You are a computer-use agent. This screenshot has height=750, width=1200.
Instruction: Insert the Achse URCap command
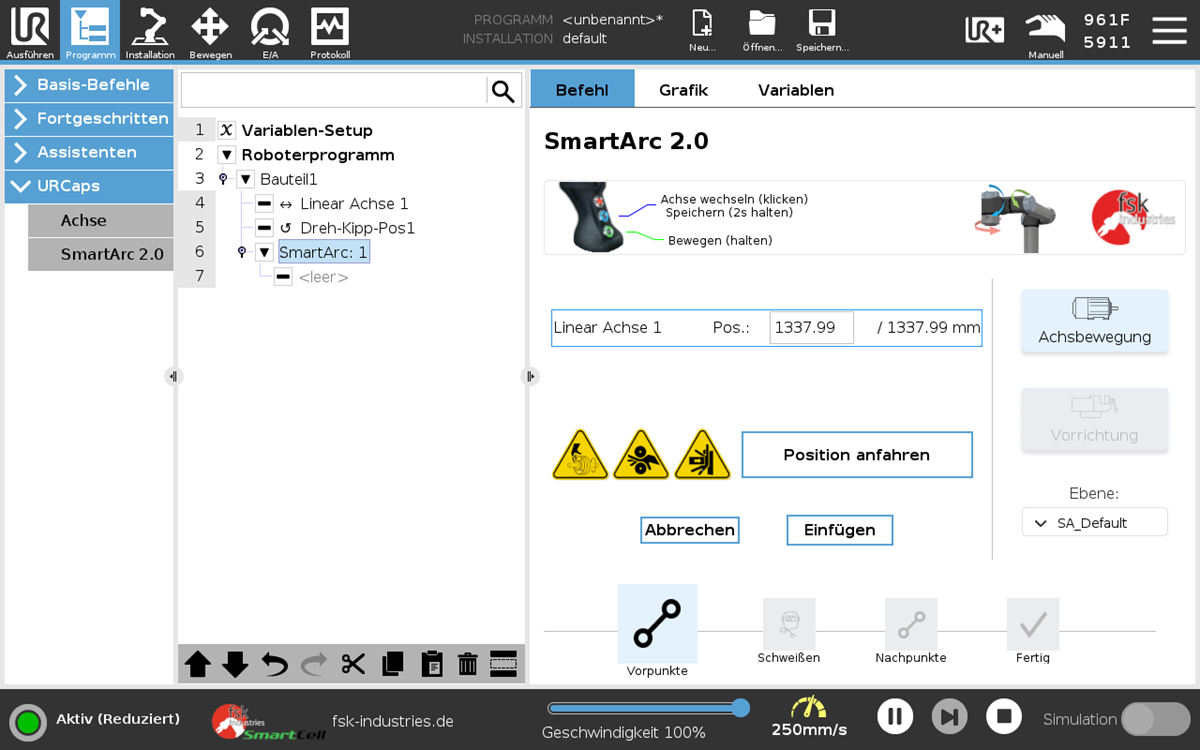pyautogui.click(x=100, y=221)
